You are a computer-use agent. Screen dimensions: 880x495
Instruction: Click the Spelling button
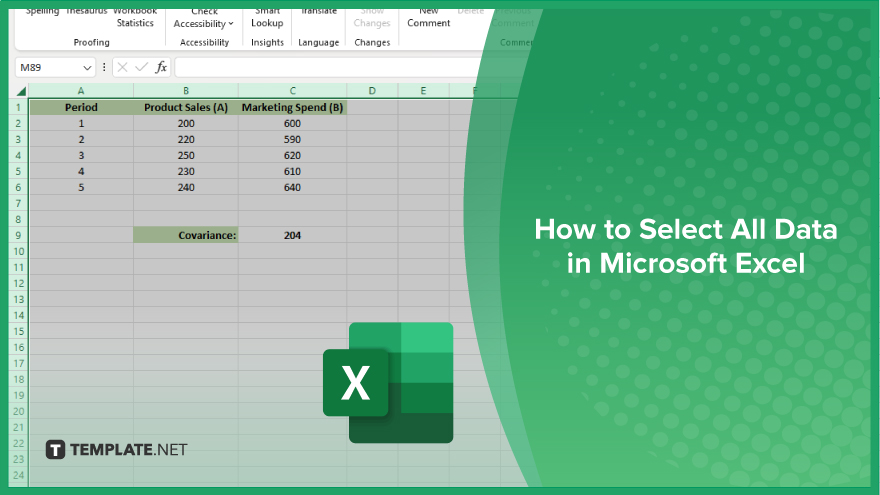(x=42, y=11)
